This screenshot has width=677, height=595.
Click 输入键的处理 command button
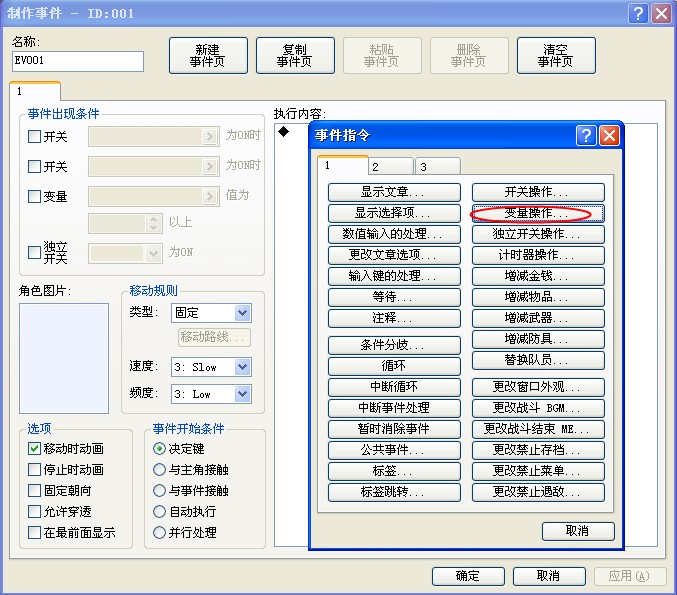click(x=394, y=276)
